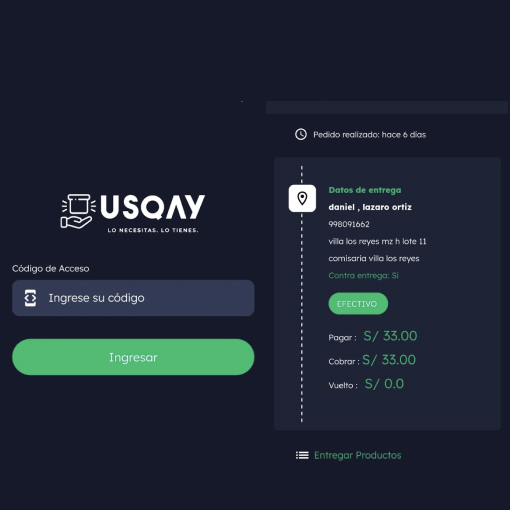Image resolution: width=510 pixels, height=510 pixels.
Task: Click the green Ingresar button
Action: pos(133,357)
